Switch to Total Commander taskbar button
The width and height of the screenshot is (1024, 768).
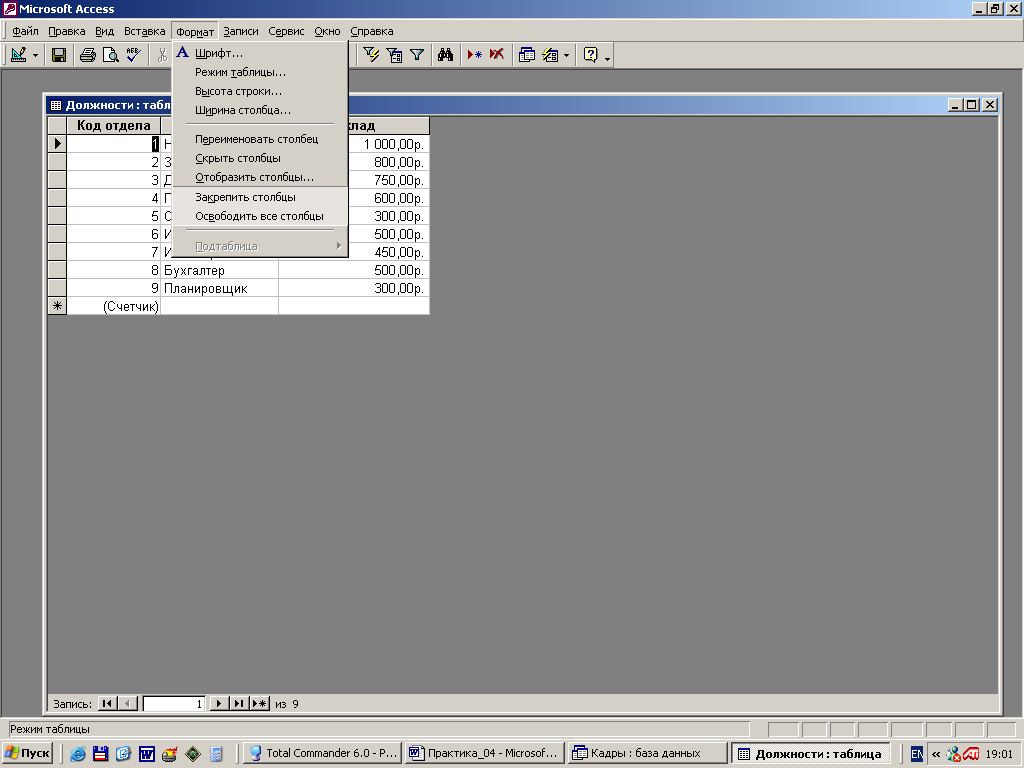click(322, 753)
